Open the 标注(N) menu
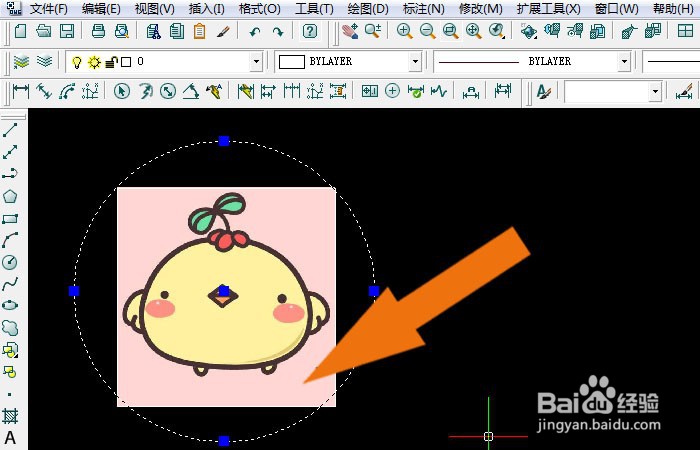700x450 pixels. pyautogui.click(x=423, y=8)
